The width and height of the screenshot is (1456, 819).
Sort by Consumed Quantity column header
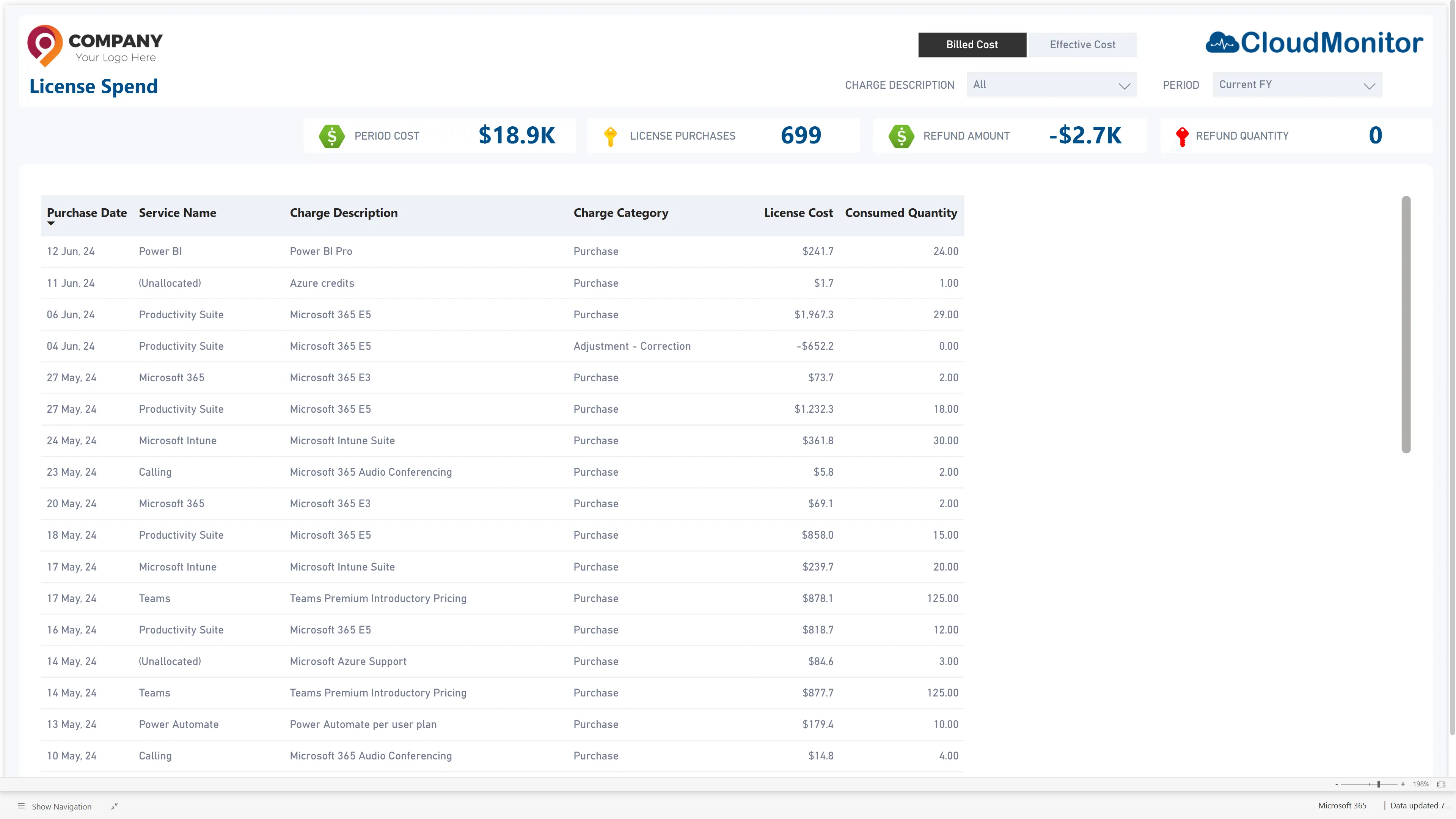point(901,213)
